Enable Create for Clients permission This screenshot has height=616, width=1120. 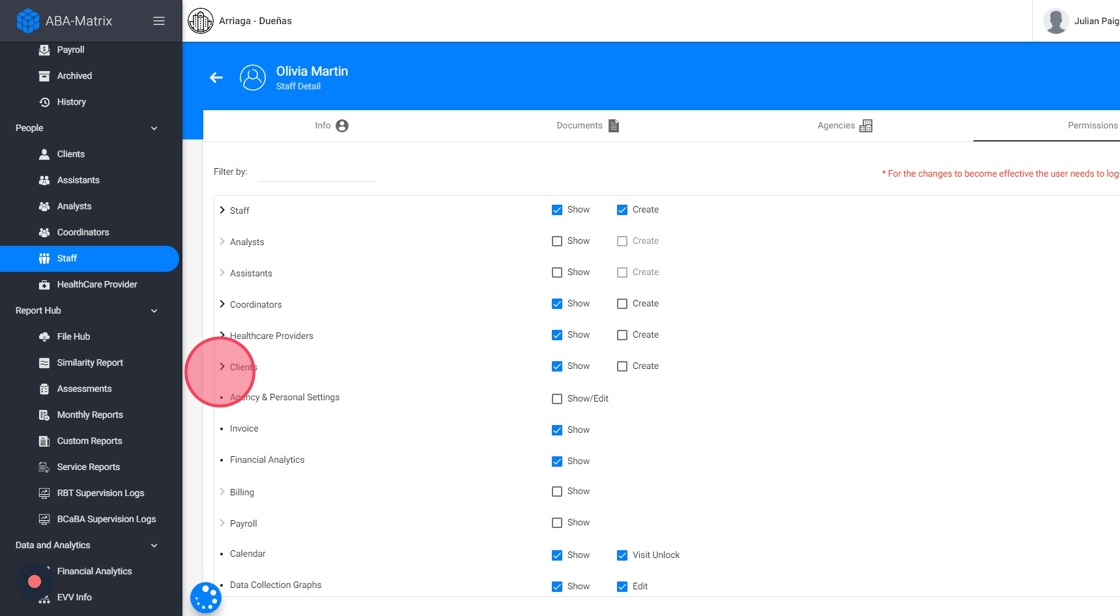pyautogui.click(x=622, y=367)
